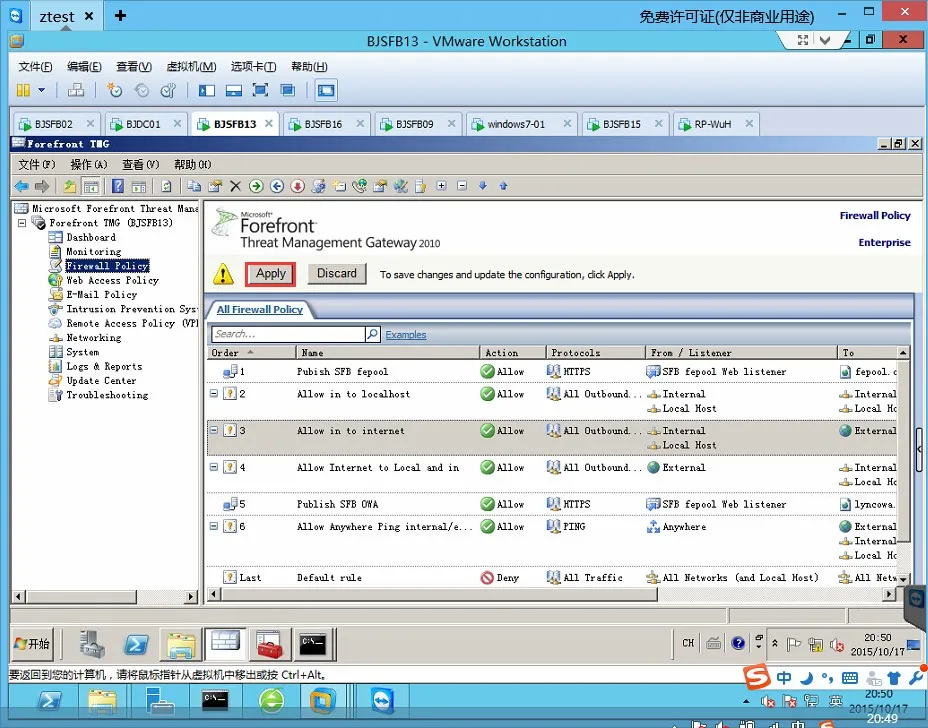The image size is (928, 728).
Task: Click the Send Ctrl+Alt+Del toolbar icon
Action: [76, 90]
